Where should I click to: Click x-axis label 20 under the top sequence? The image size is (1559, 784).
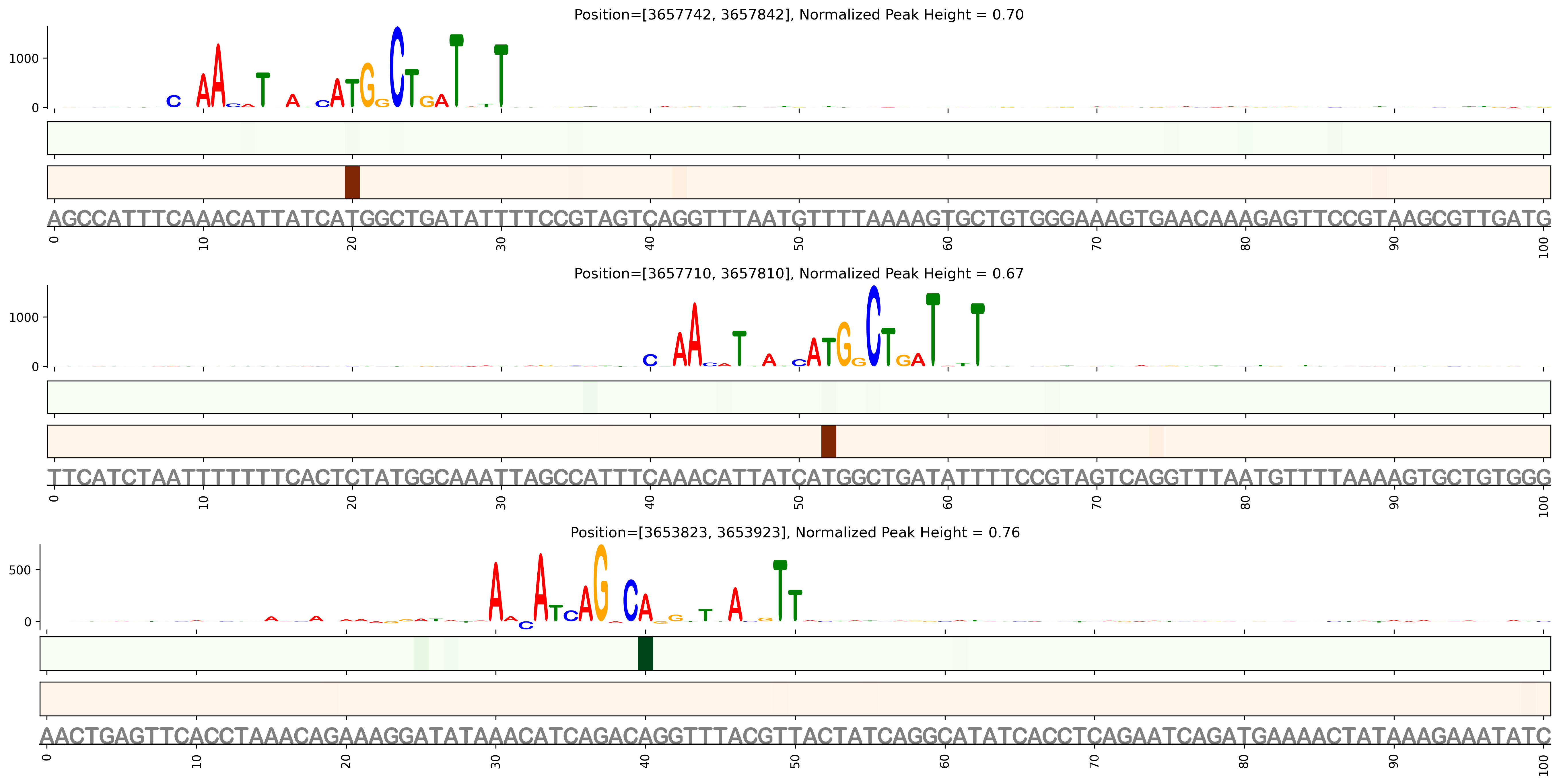click(352, 243)
